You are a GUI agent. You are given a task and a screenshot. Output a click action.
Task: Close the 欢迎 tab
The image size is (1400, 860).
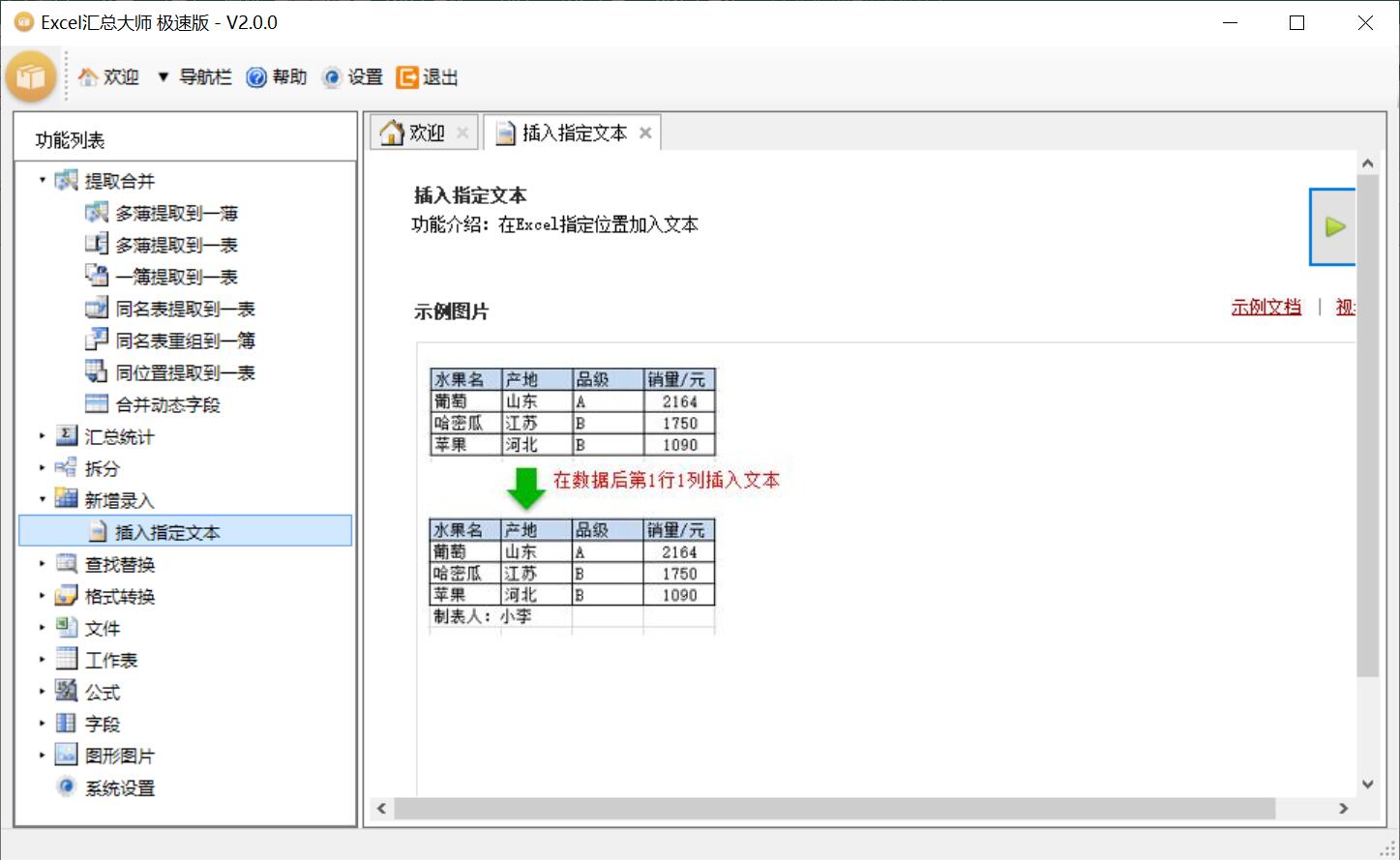point(462,133)
